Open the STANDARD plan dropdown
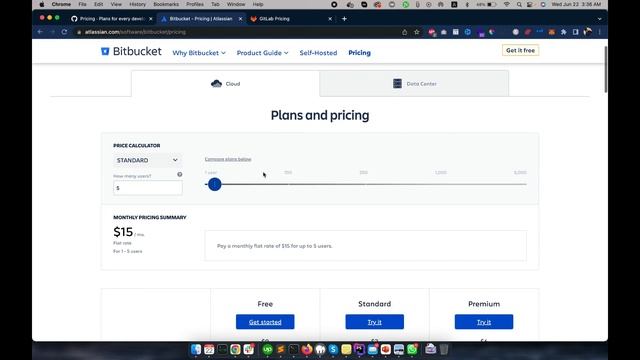 (147, 160)
